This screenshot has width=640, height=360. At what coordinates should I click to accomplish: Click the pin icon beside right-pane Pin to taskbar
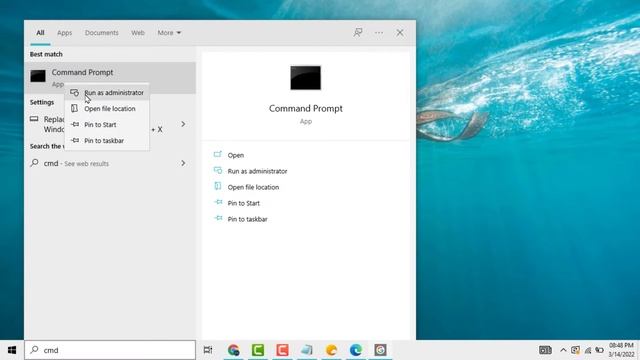(218, 218)
